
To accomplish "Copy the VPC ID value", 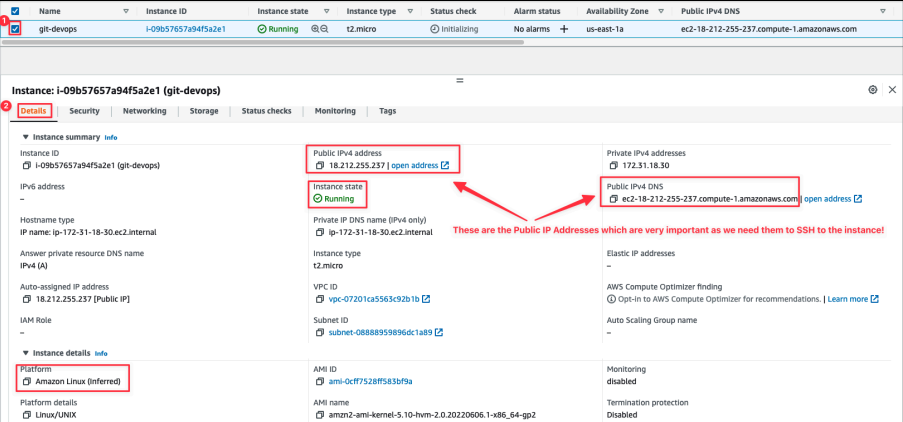I will [x=320, y=299].
